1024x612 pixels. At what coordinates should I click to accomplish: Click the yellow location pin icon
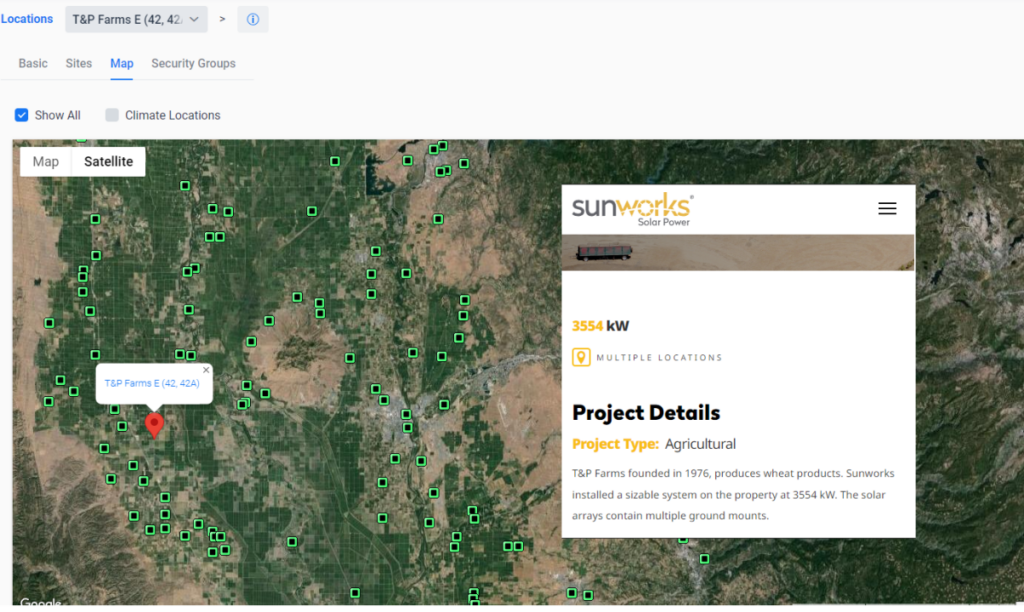[581, 357]
